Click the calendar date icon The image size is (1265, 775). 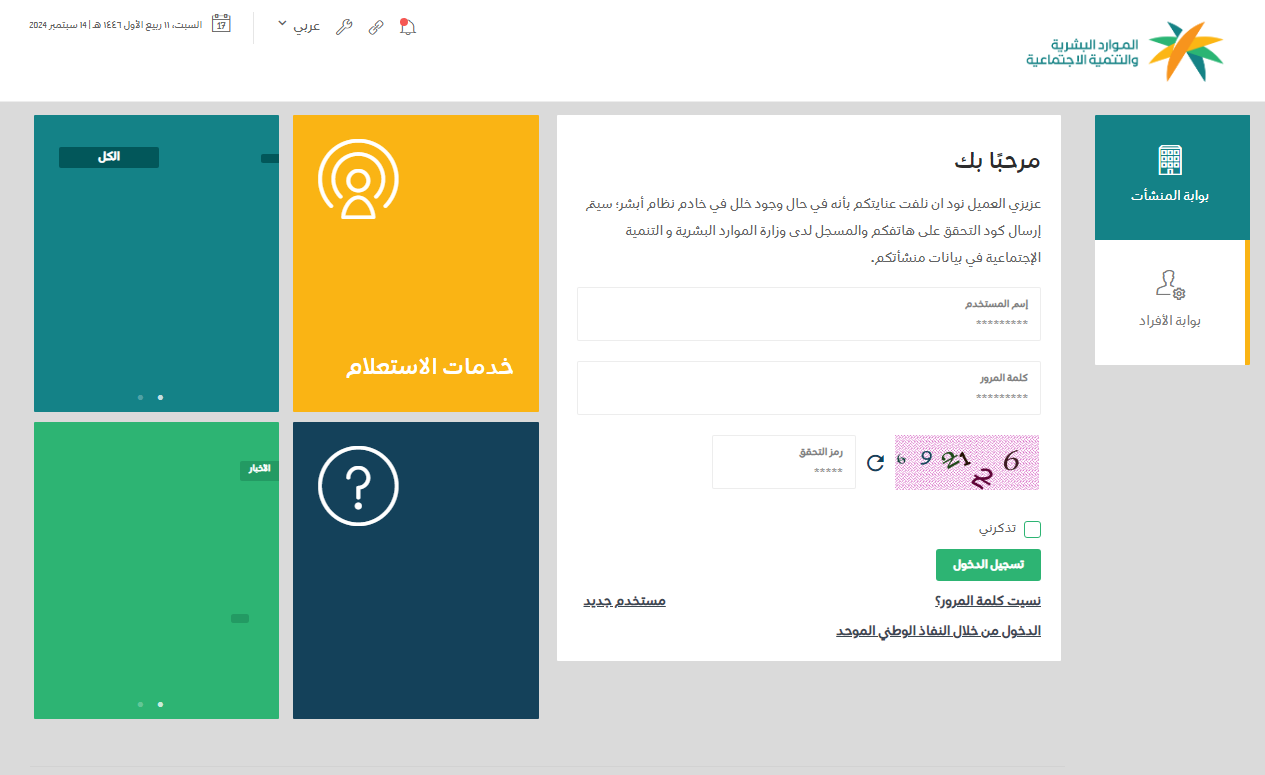(x=222, y=24)
